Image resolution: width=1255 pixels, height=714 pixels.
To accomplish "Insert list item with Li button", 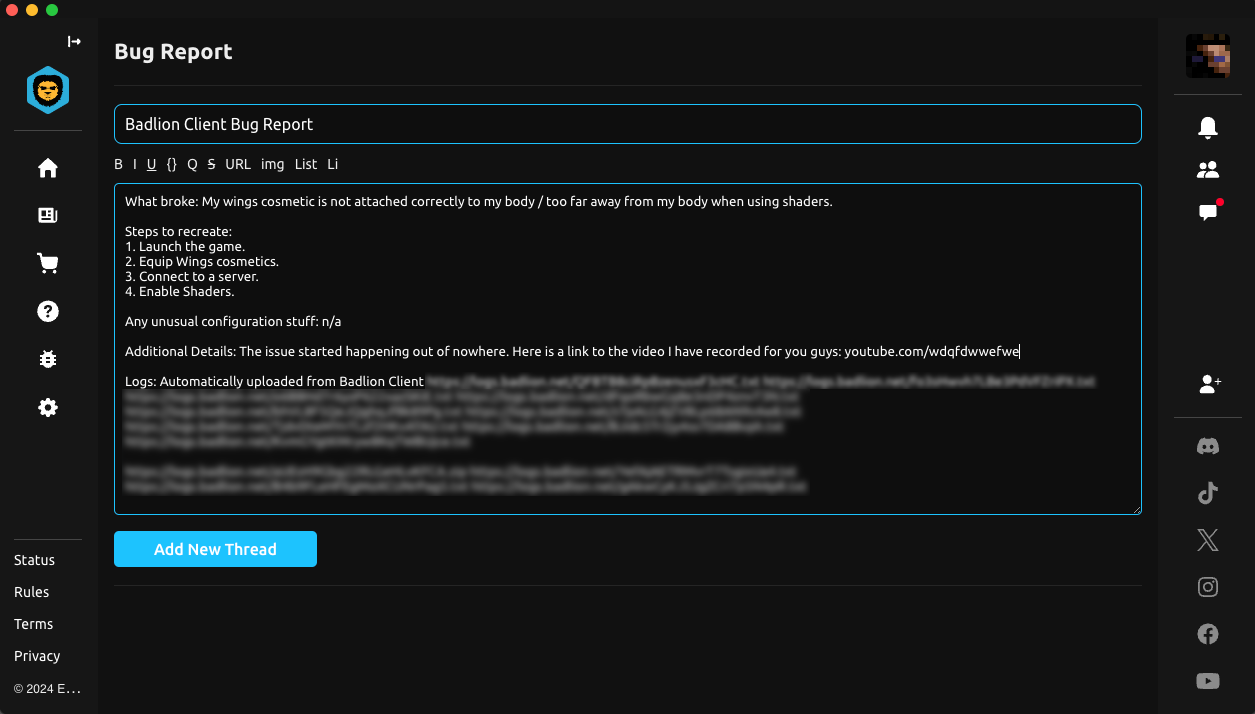I will pos(333,164).
